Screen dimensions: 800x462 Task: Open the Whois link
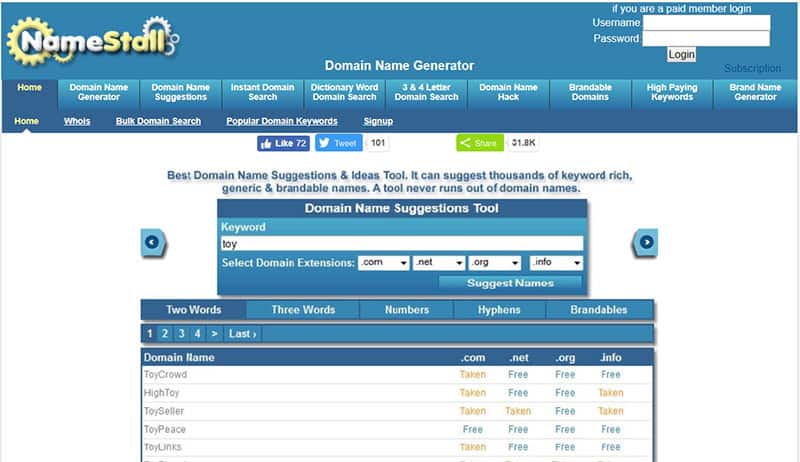77,121
